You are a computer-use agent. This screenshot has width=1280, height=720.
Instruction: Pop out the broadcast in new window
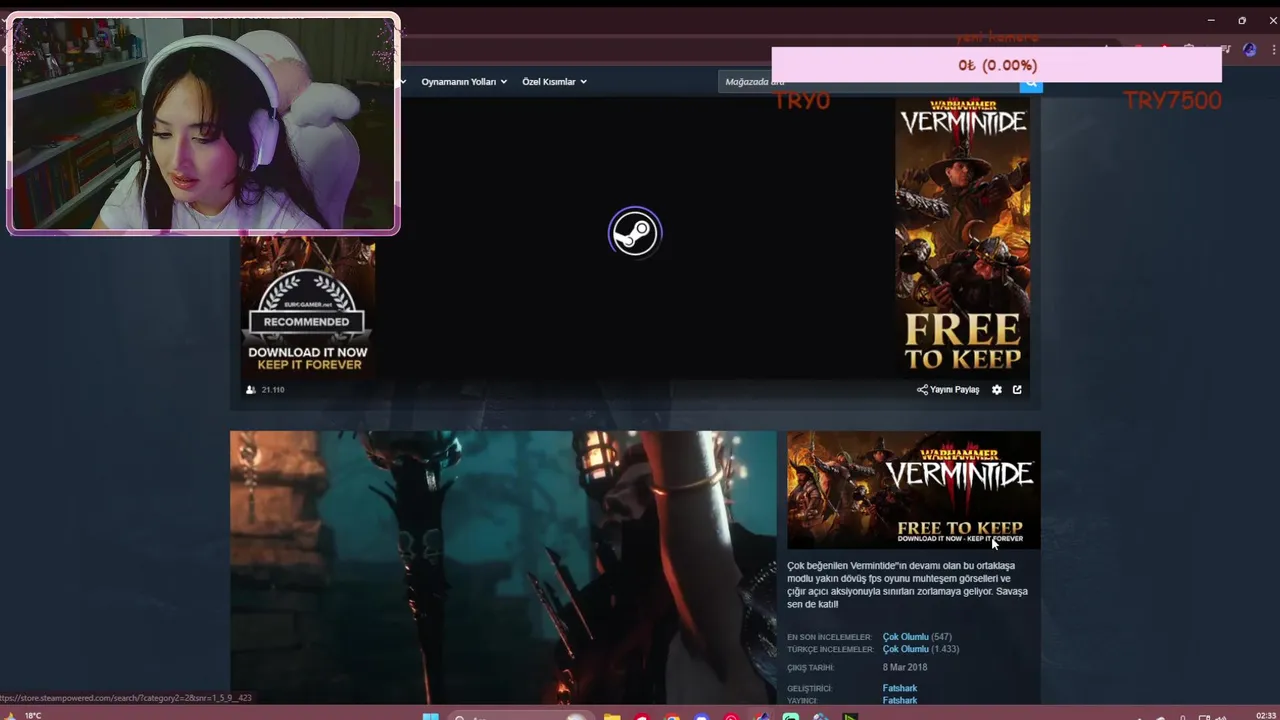1017,390
